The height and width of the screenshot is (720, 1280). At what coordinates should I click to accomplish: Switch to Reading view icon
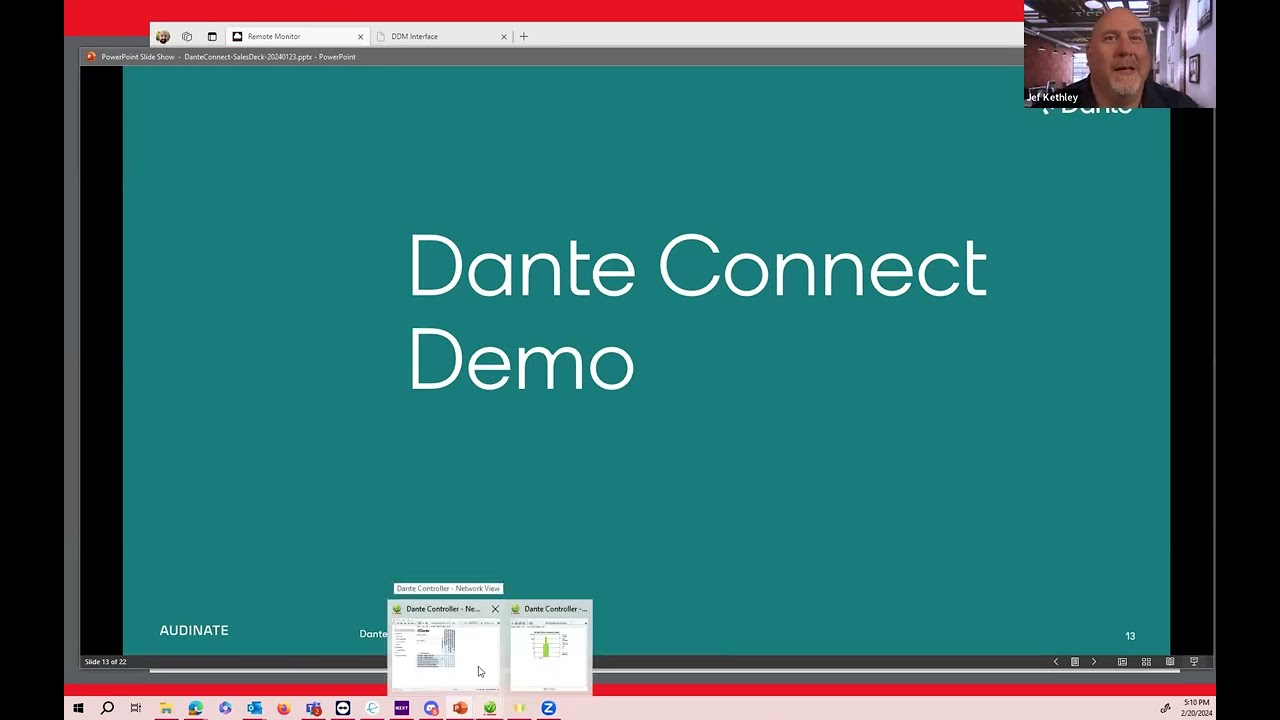click(x=1170, y=662)
